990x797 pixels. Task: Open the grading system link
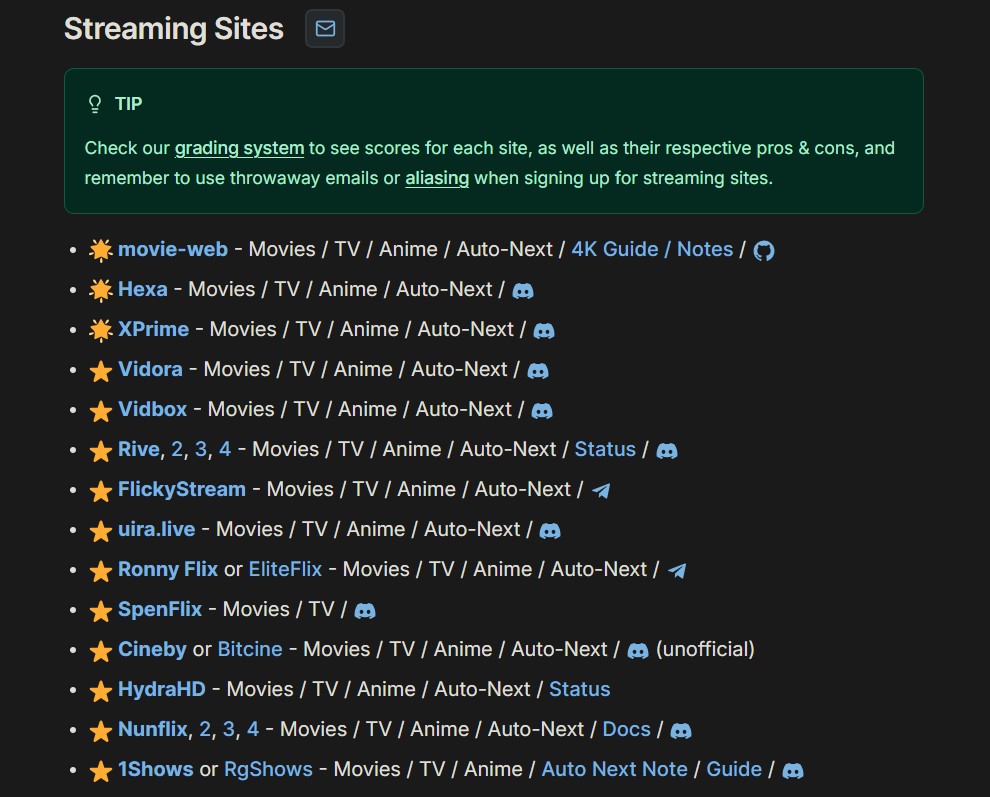click(239, 148)
